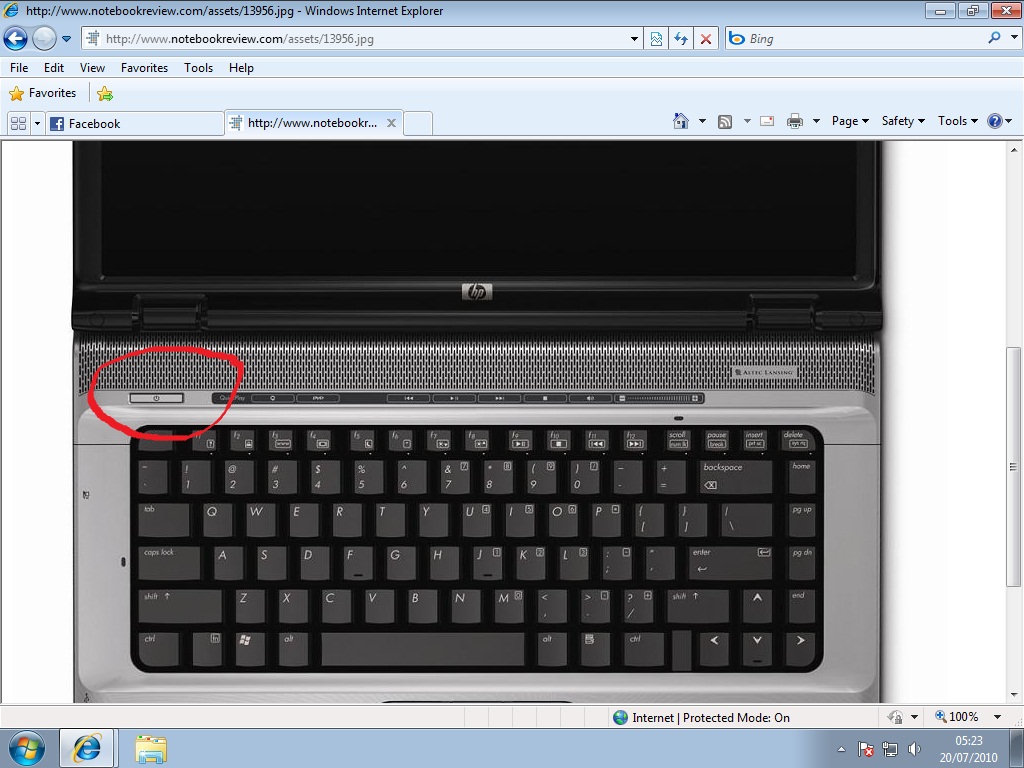Open the File menu
Viewport: 1024px width, 768px height.
click(19, 68)
